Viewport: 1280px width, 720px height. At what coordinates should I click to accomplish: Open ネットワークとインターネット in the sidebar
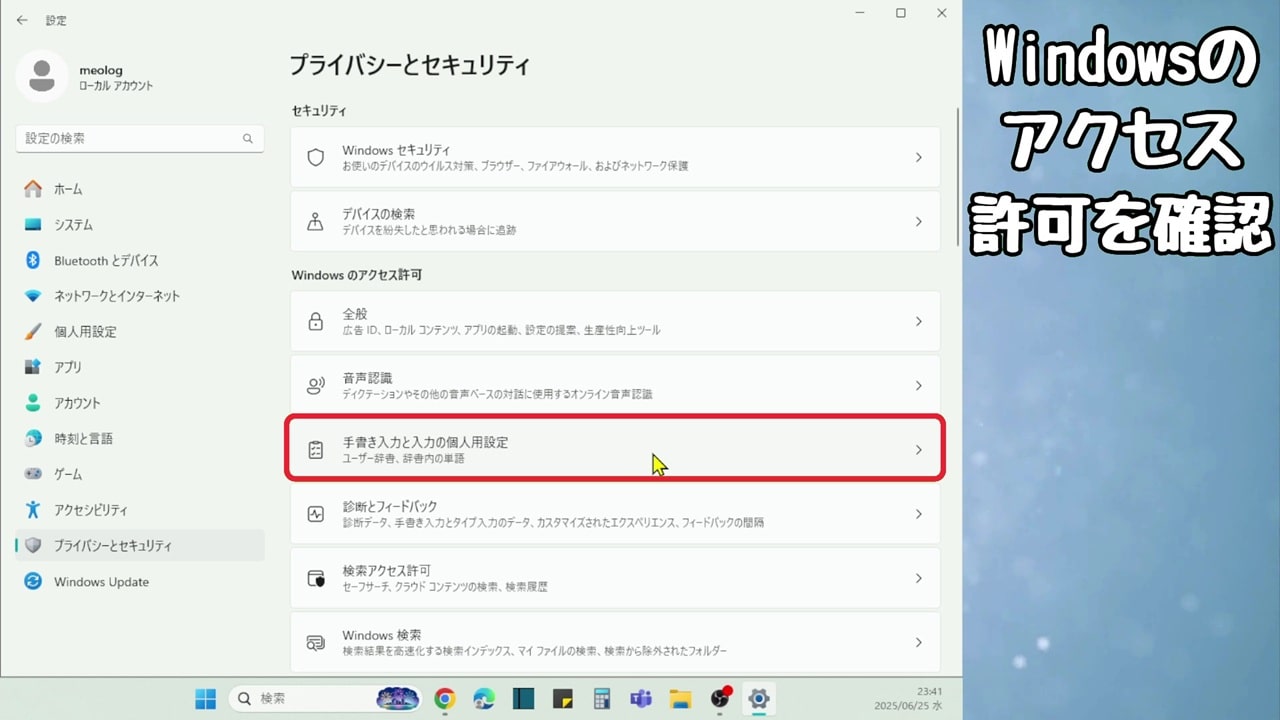pyautogui.click(x=140, y=296)
